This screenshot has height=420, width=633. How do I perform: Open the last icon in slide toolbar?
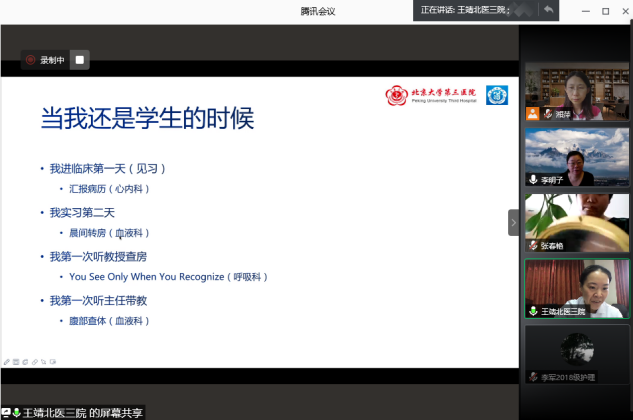point(53,362)
